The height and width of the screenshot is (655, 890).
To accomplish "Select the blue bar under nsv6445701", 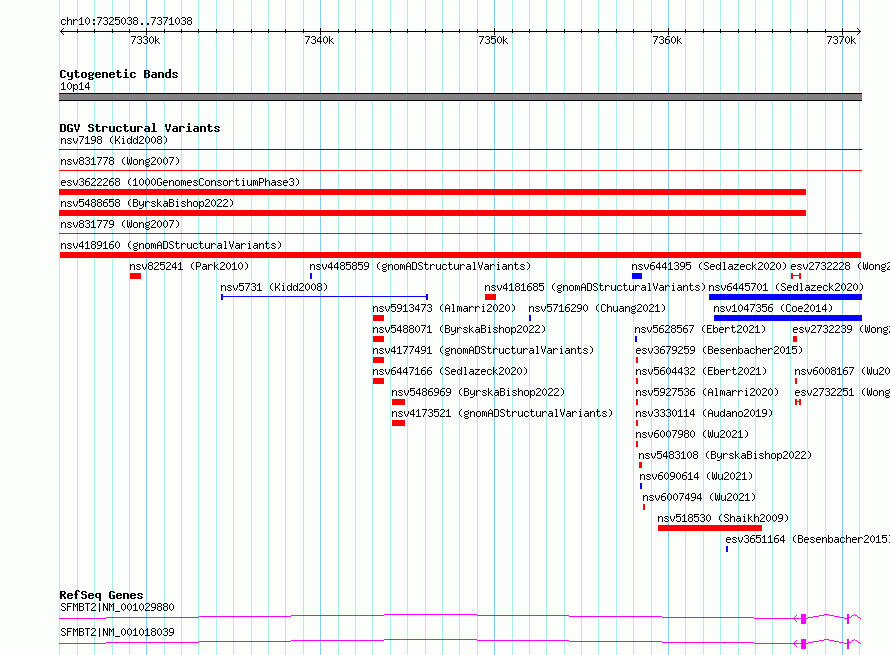I will click(786, 297).
